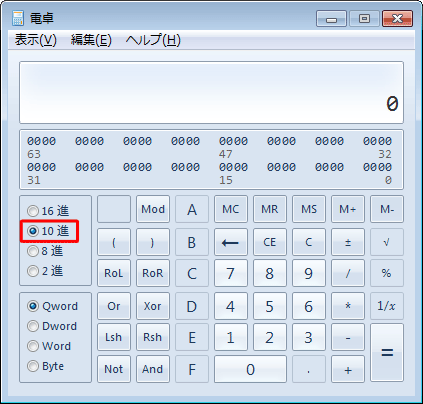Click the Xor logic button

[153, 306]
